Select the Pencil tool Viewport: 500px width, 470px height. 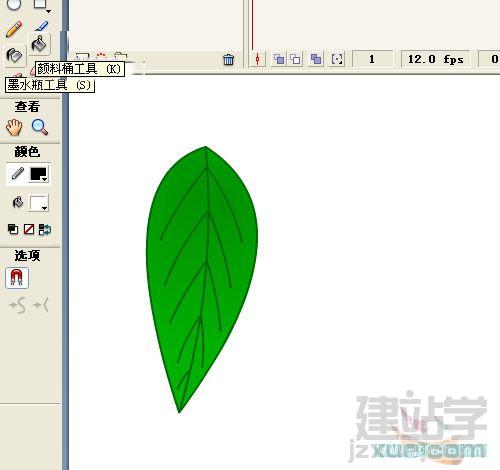[x=14, y=29]
